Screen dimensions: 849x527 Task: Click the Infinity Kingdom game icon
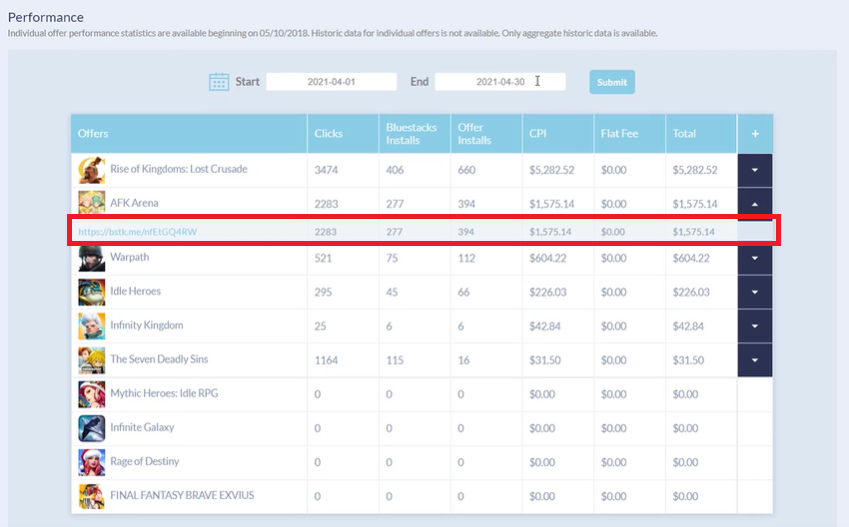[92, 326]
